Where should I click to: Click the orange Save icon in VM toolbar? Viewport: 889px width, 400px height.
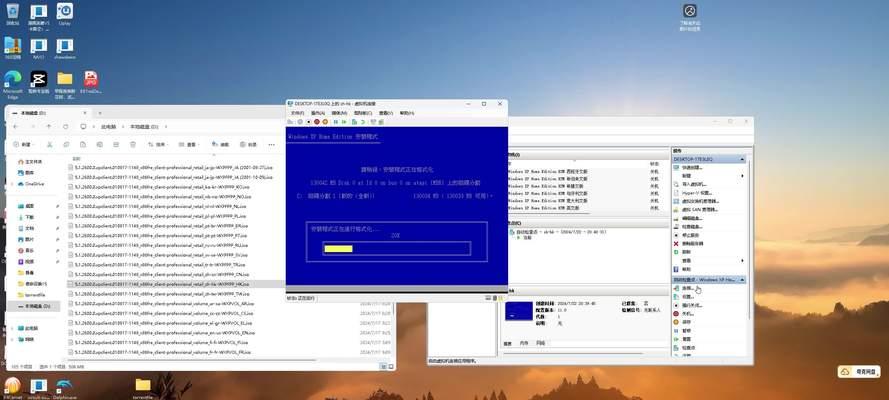click(x=325, y=122)
